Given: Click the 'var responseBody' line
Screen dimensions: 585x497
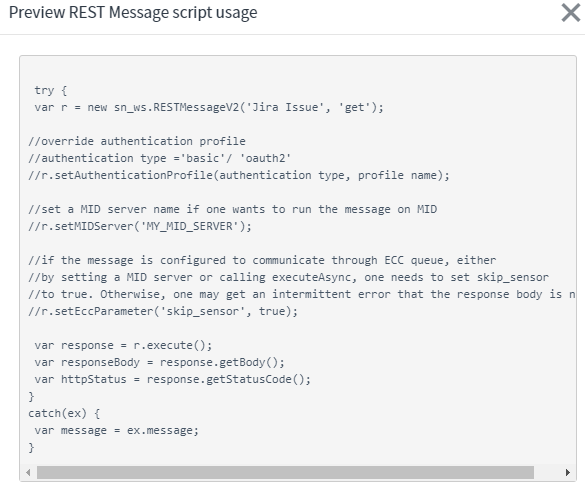Looking at the screenshot, I should point(160,362).
